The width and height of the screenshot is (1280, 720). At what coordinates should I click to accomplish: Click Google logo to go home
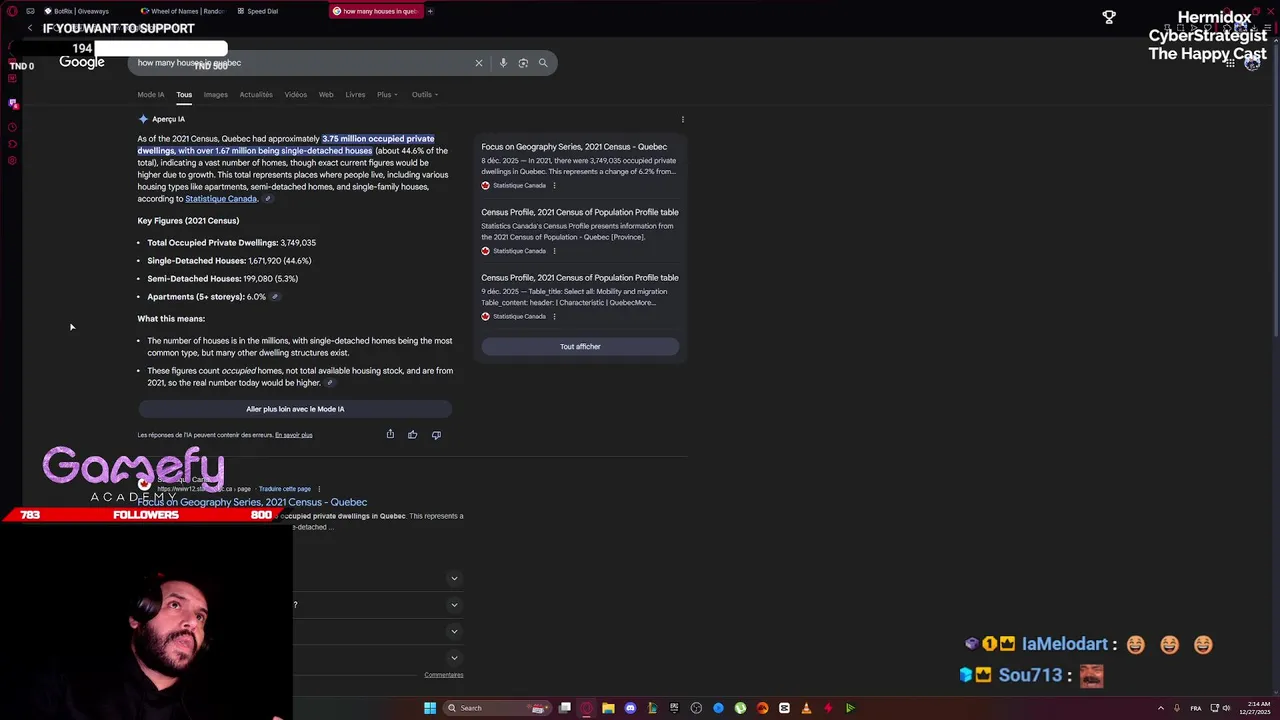point(82,62)
